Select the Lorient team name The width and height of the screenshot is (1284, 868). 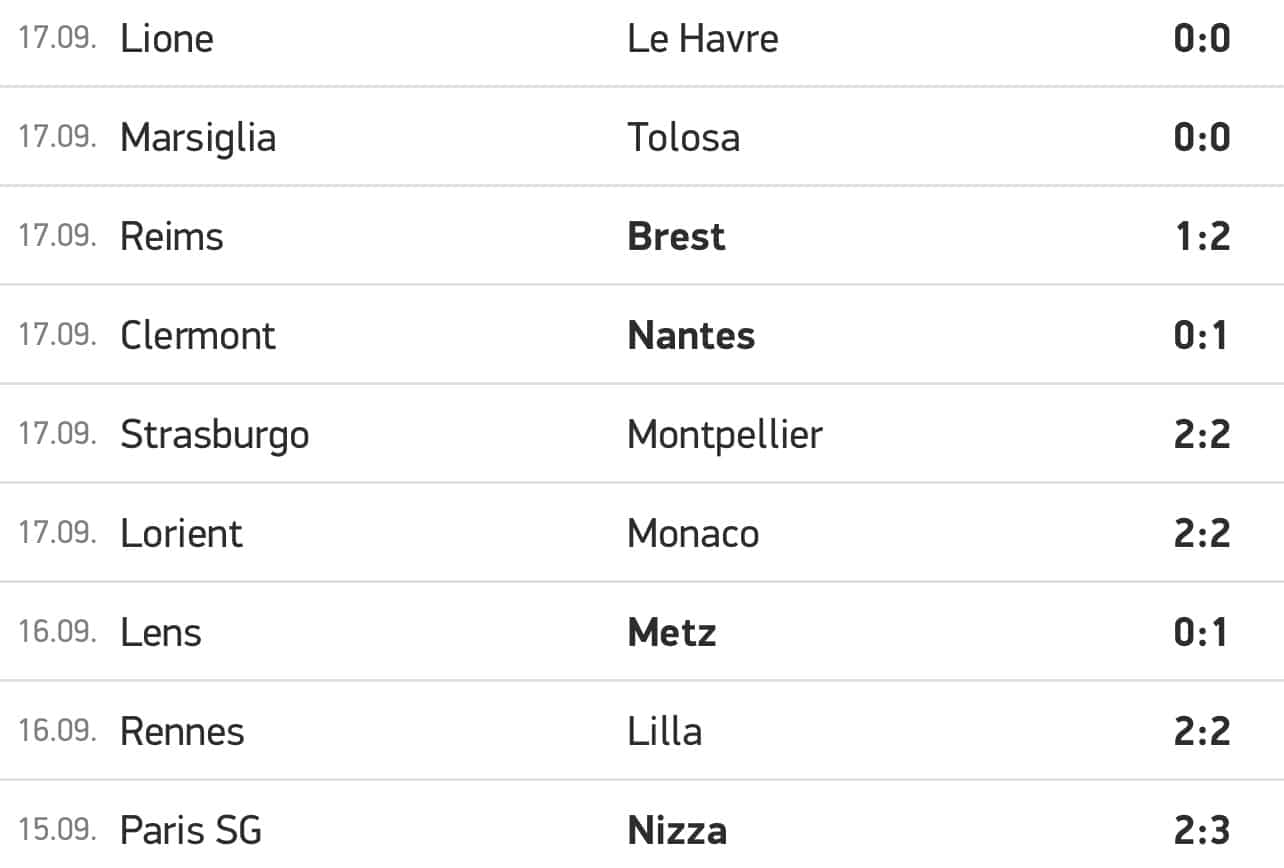(x=182, y=533)
